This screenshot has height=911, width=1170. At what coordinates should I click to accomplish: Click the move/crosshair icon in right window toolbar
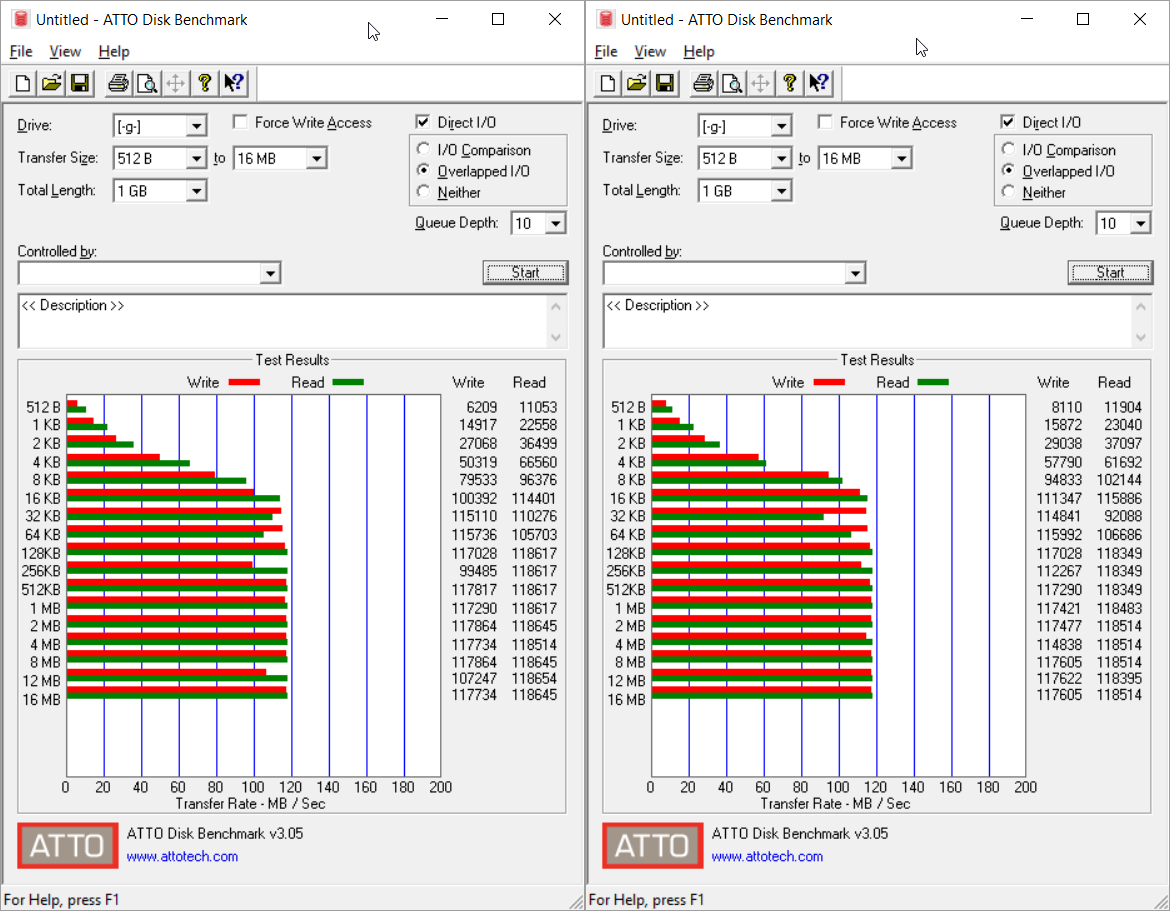click(x=760, y=83)
